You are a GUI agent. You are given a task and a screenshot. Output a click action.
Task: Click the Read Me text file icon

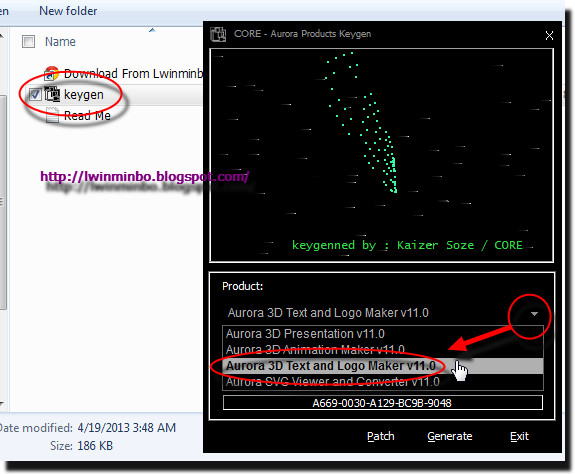[x=52, y=115]
